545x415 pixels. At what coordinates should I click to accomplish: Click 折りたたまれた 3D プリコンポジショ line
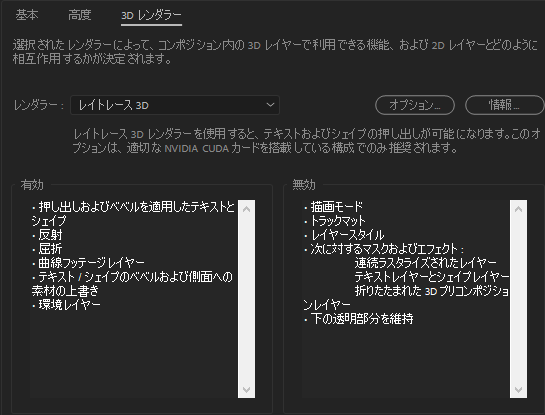(x=432, y=291)
